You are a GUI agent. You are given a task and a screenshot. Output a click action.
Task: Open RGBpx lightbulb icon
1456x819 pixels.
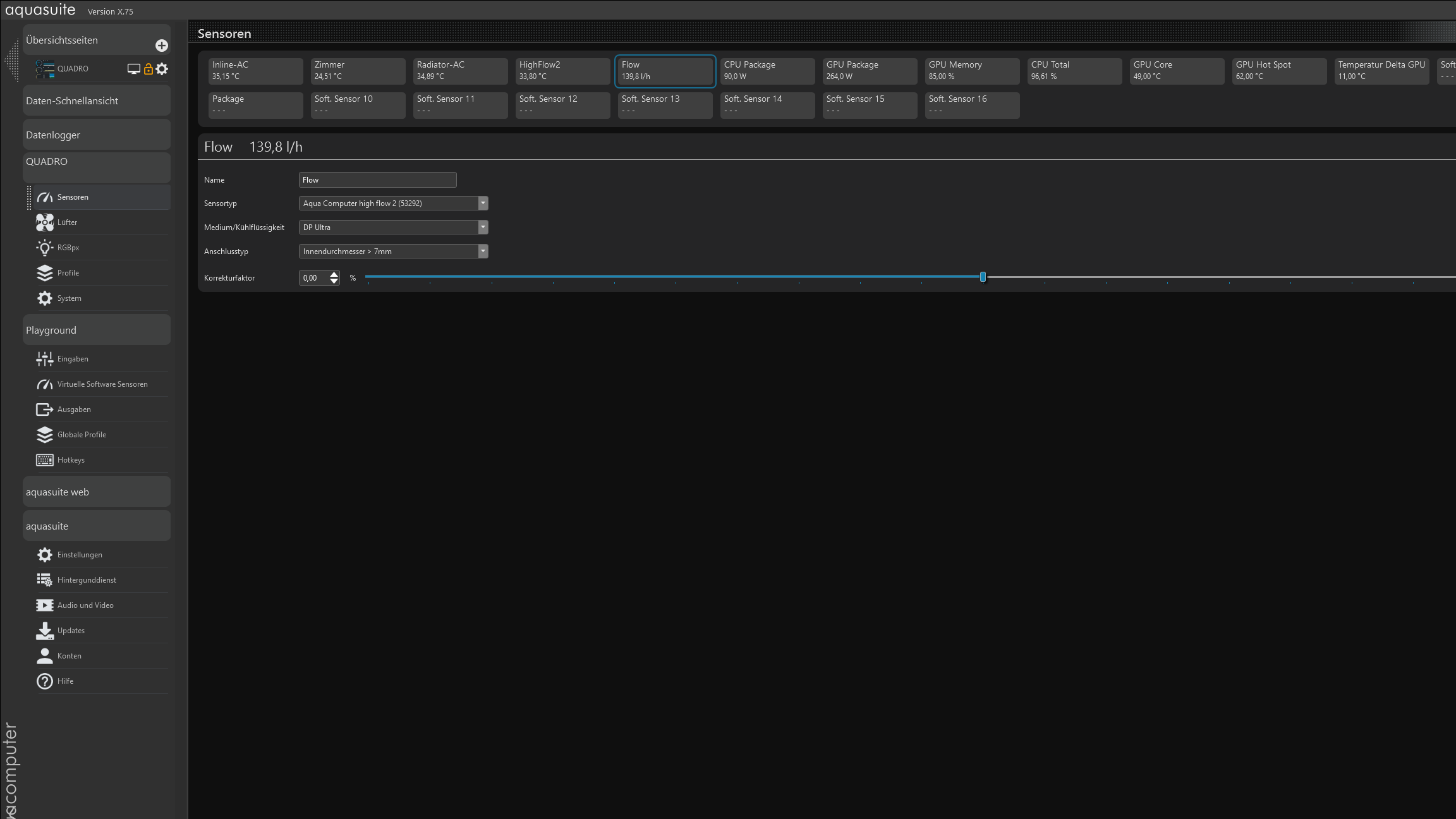45,248
